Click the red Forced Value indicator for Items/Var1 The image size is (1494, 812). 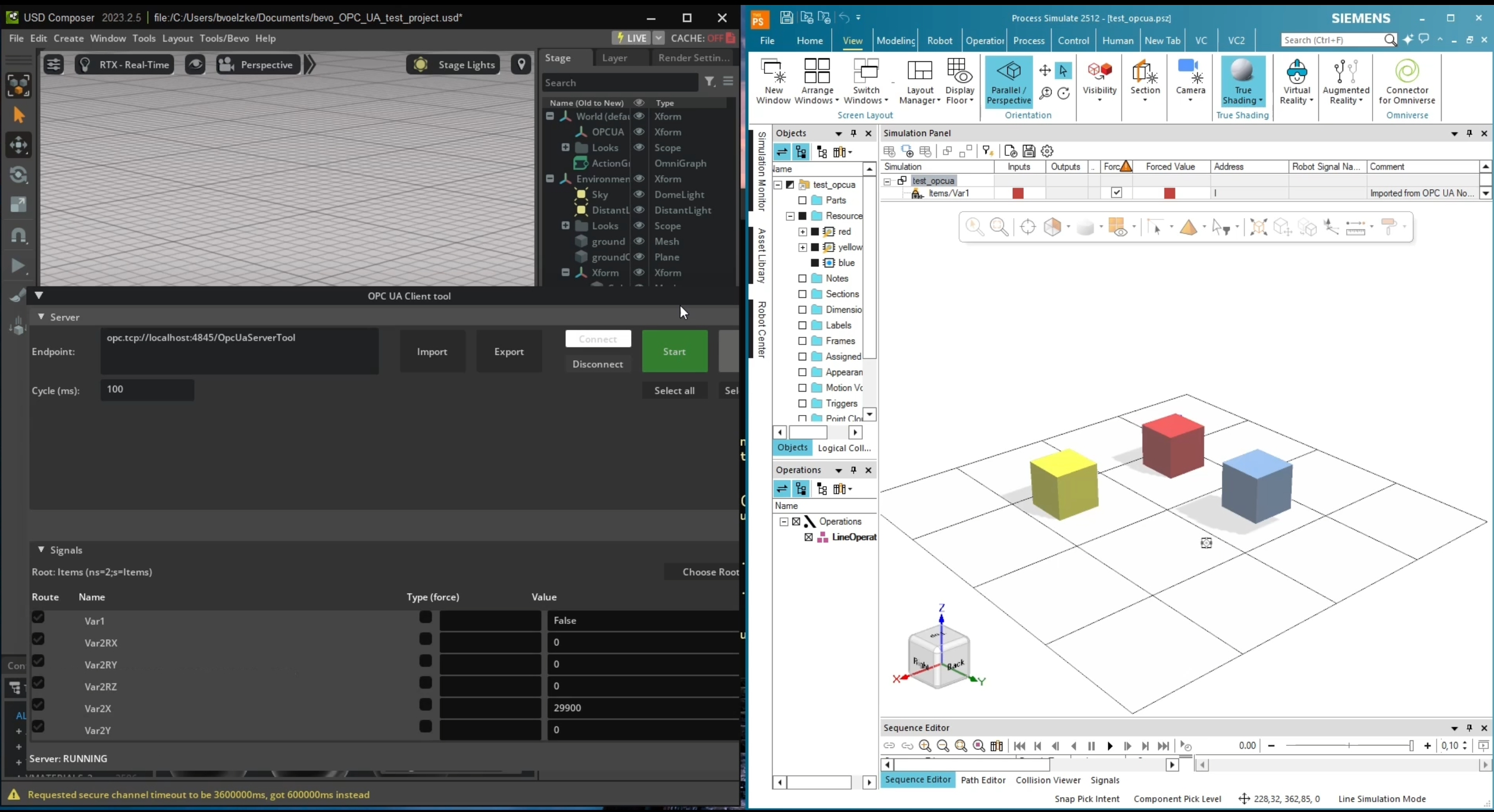[1169, 193]
